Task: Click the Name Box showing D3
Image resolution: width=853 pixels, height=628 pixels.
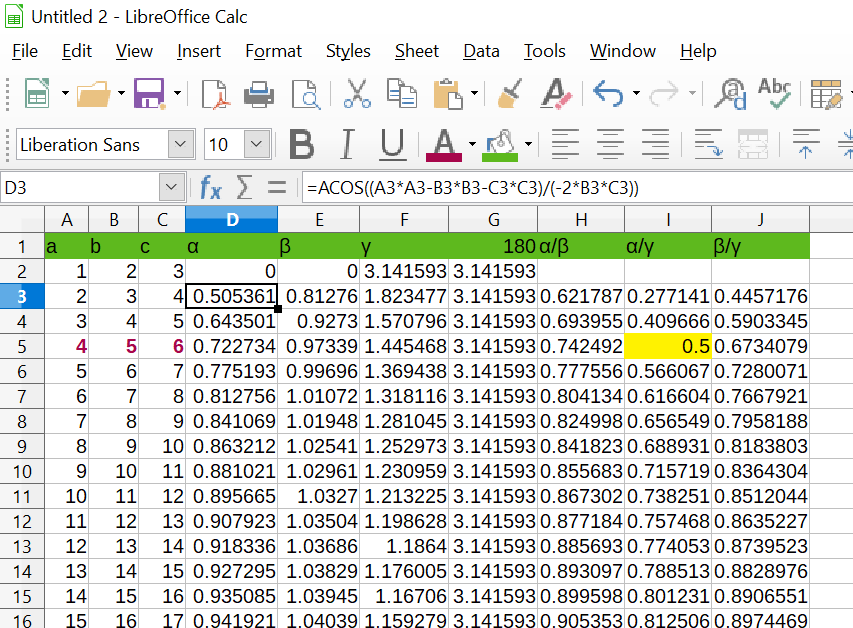Action: coord(81,188)
